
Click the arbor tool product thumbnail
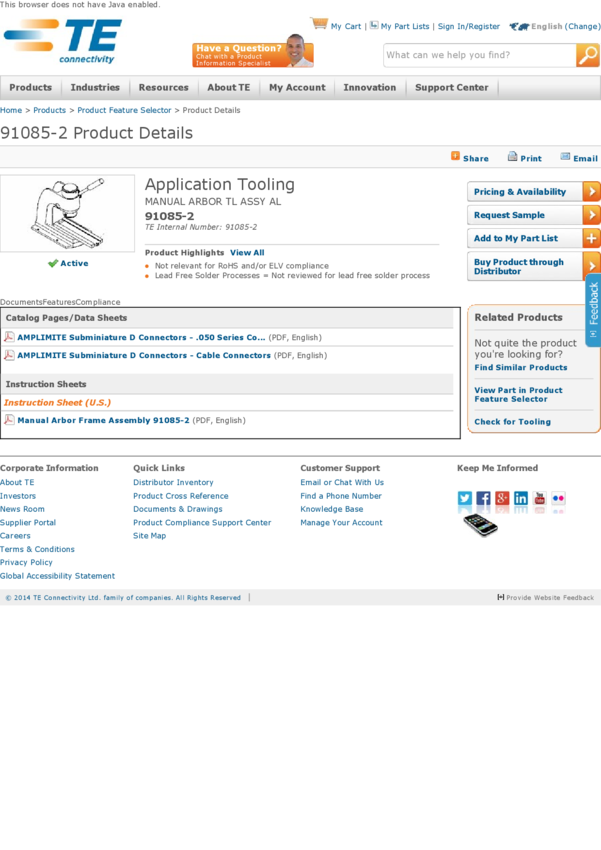tap(68, 213)
